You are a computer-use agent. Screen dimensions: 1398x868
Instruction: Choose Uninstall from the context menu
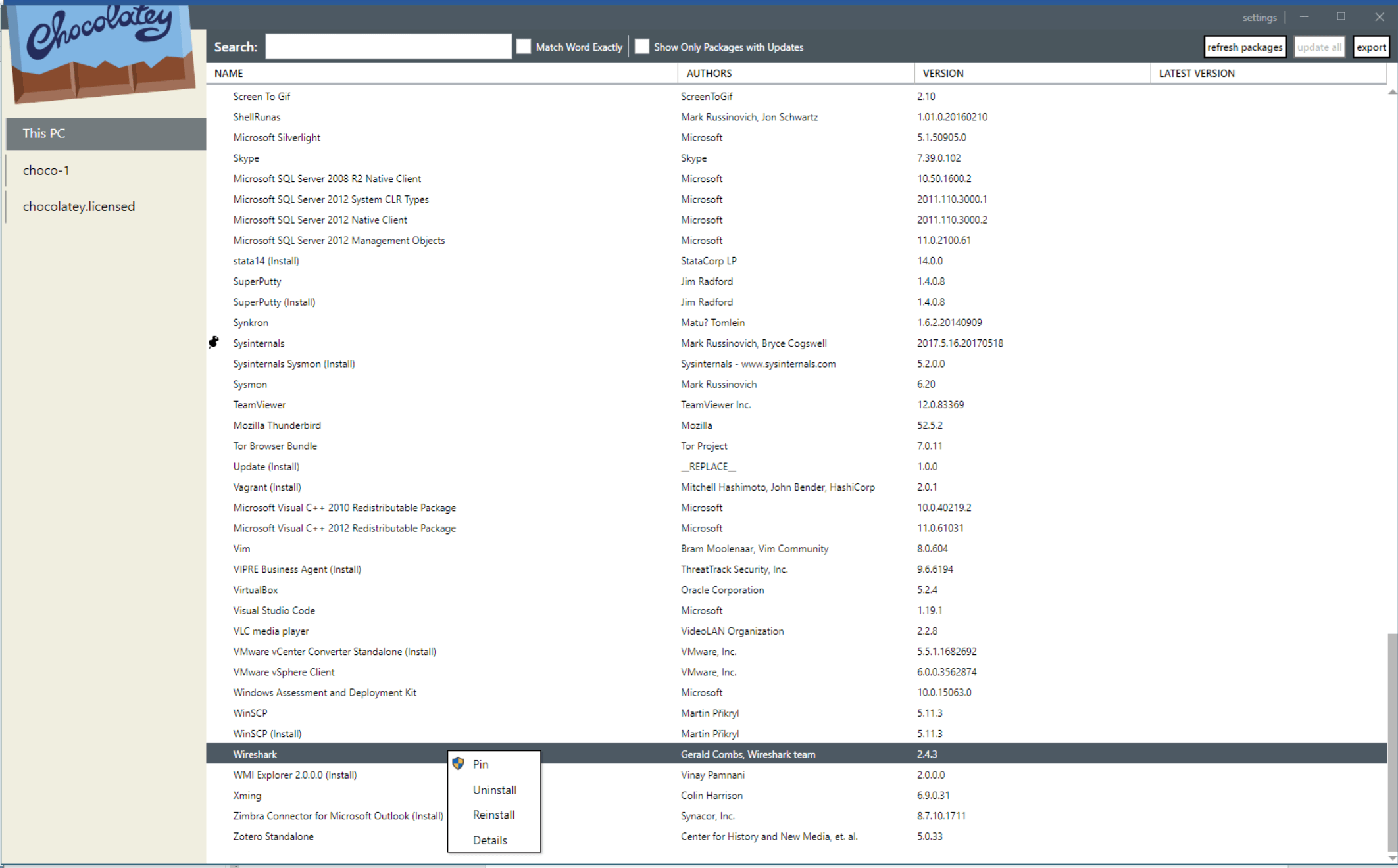pyautogui.click(x=494, y=790)
